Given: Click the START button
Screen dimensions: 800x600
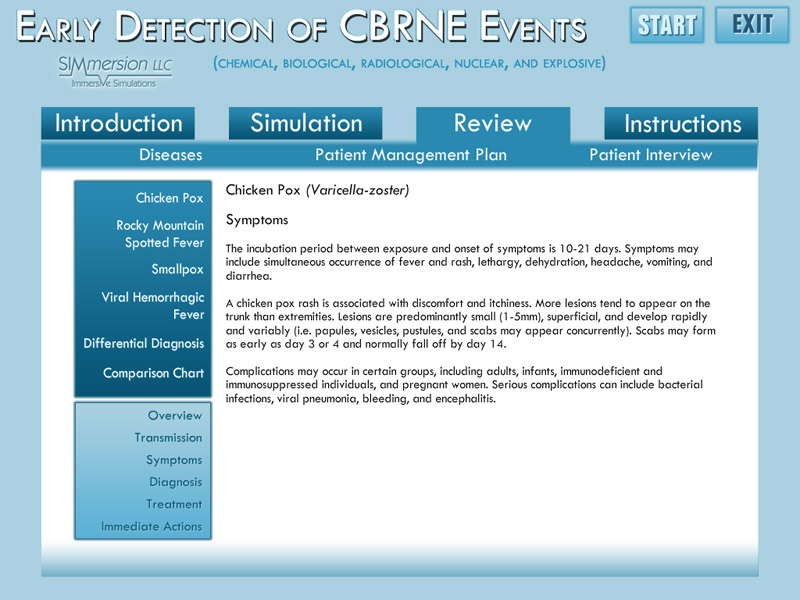Looking at the screenshot, I should pos(667,24).
